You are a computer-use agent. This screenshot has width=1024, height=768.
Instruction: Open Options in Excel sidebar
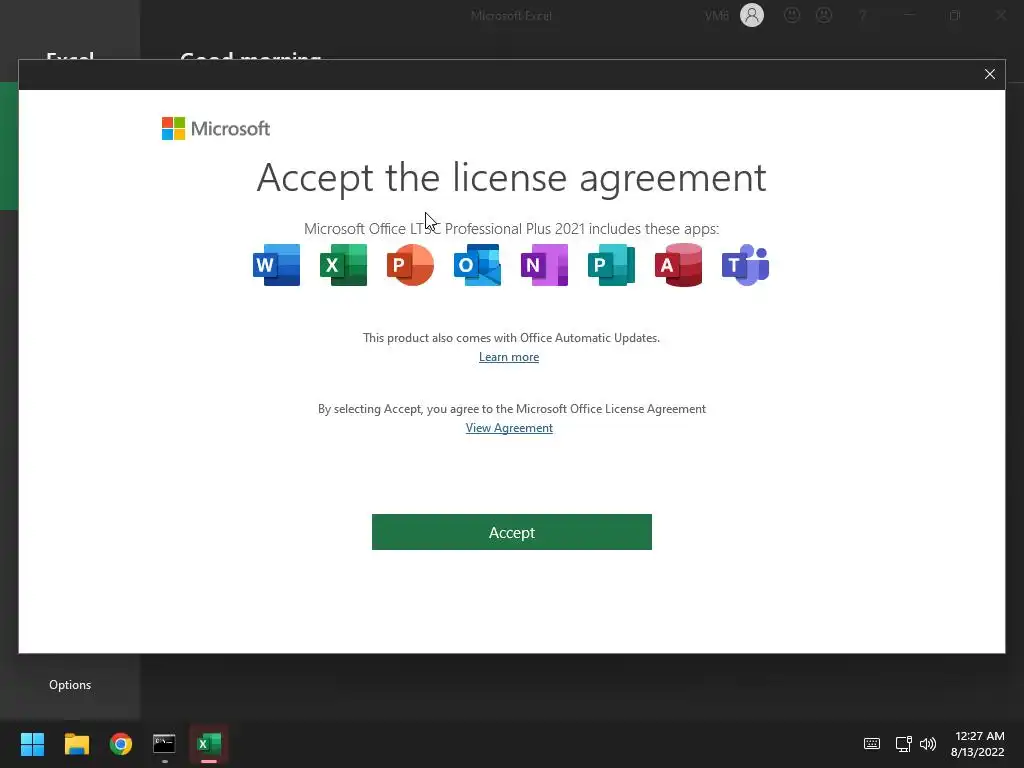[70, 684]
